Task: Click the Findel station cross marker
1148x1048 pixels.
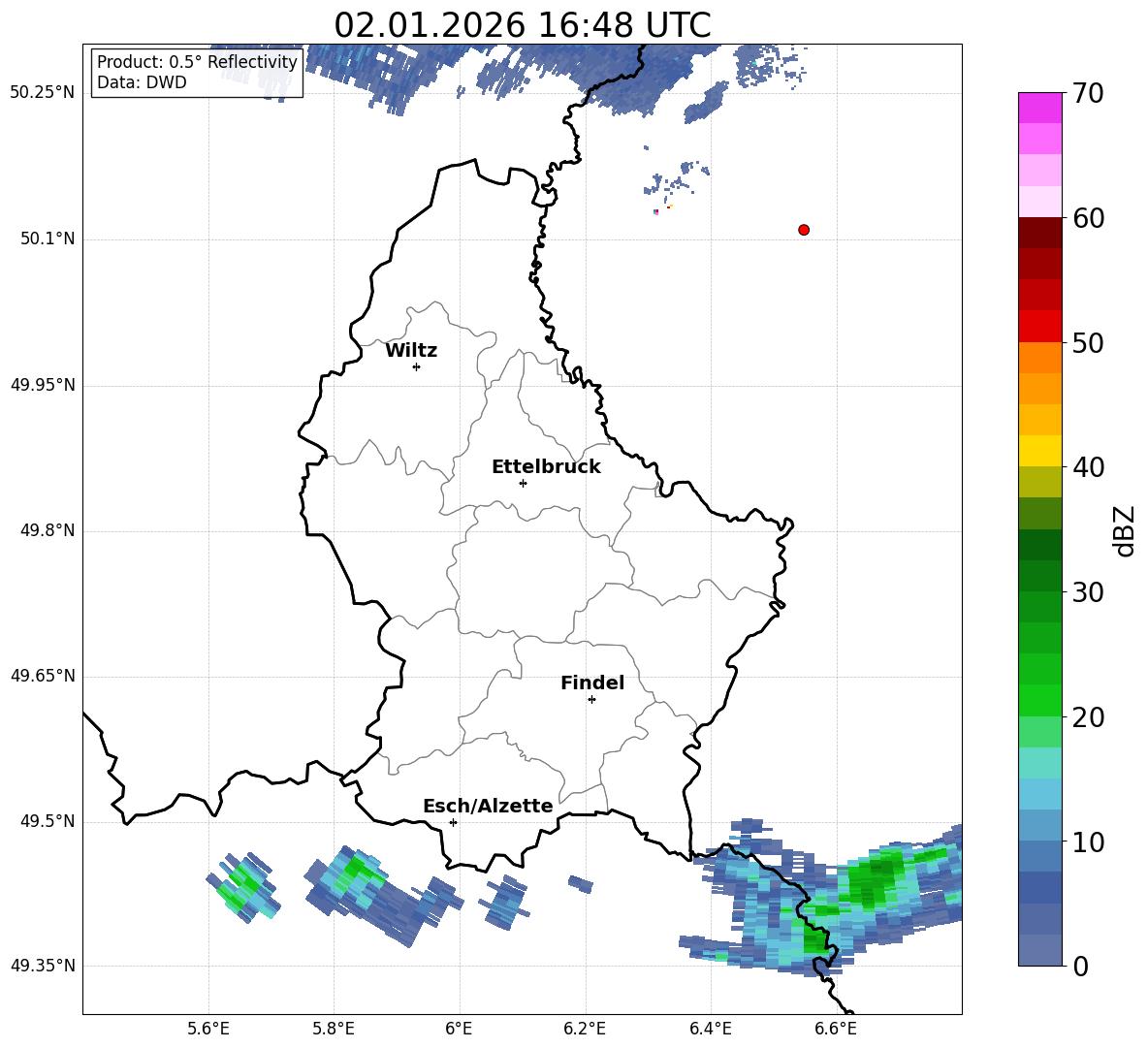Action: tap(591, 700)
